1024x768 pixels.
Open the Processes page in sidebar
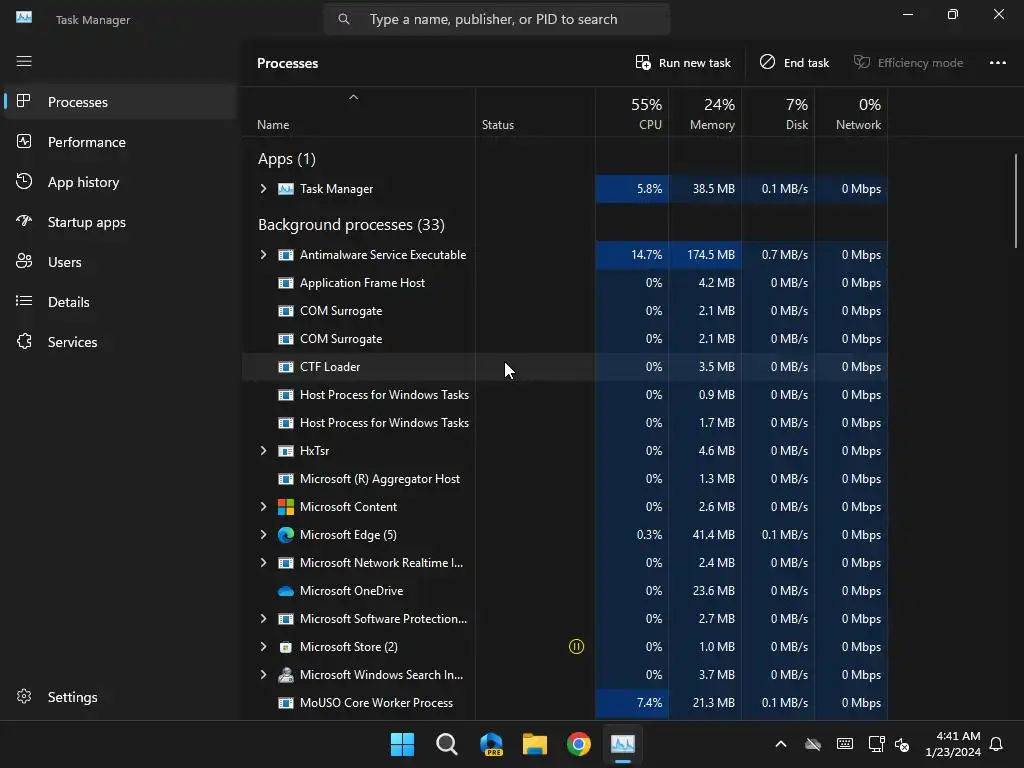(x=121, y=102)
